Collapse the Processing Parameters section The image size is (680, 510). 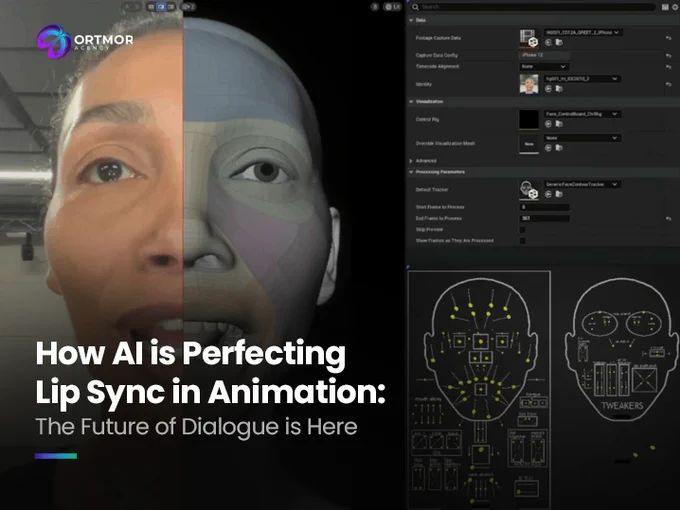click(x=411, y=172)
